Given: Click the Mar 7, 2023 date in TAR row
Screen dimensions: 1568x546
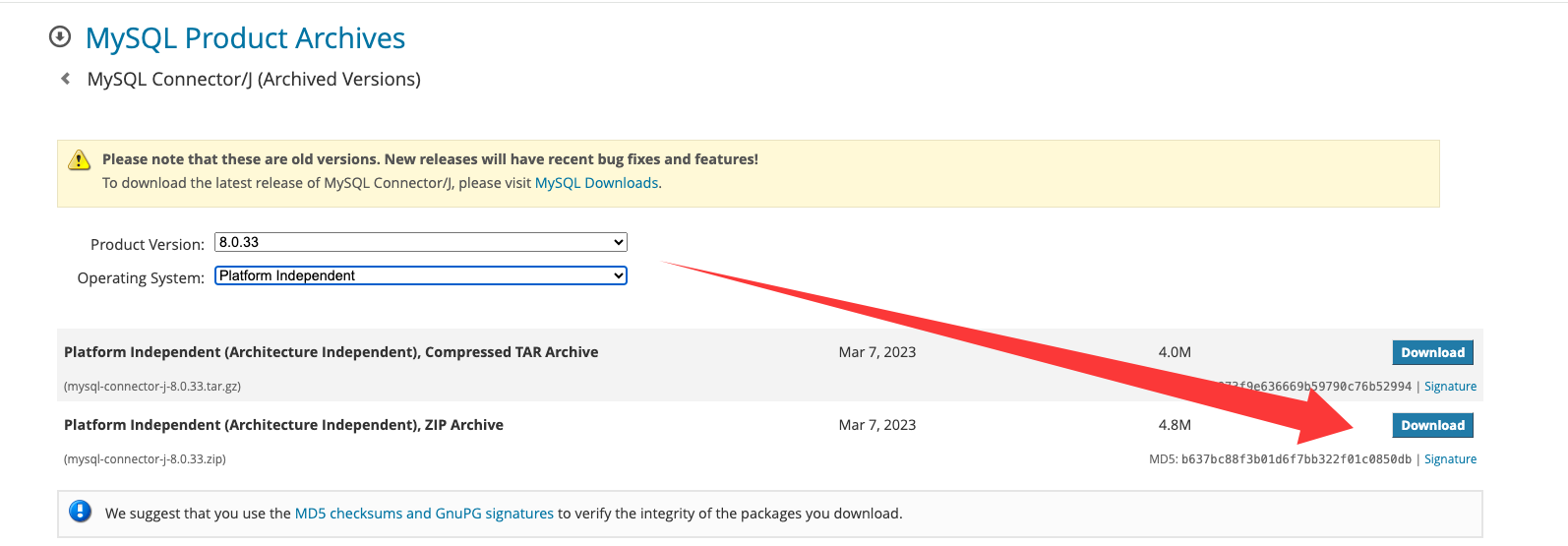Looking at the screenshot, I should (876, 352).
